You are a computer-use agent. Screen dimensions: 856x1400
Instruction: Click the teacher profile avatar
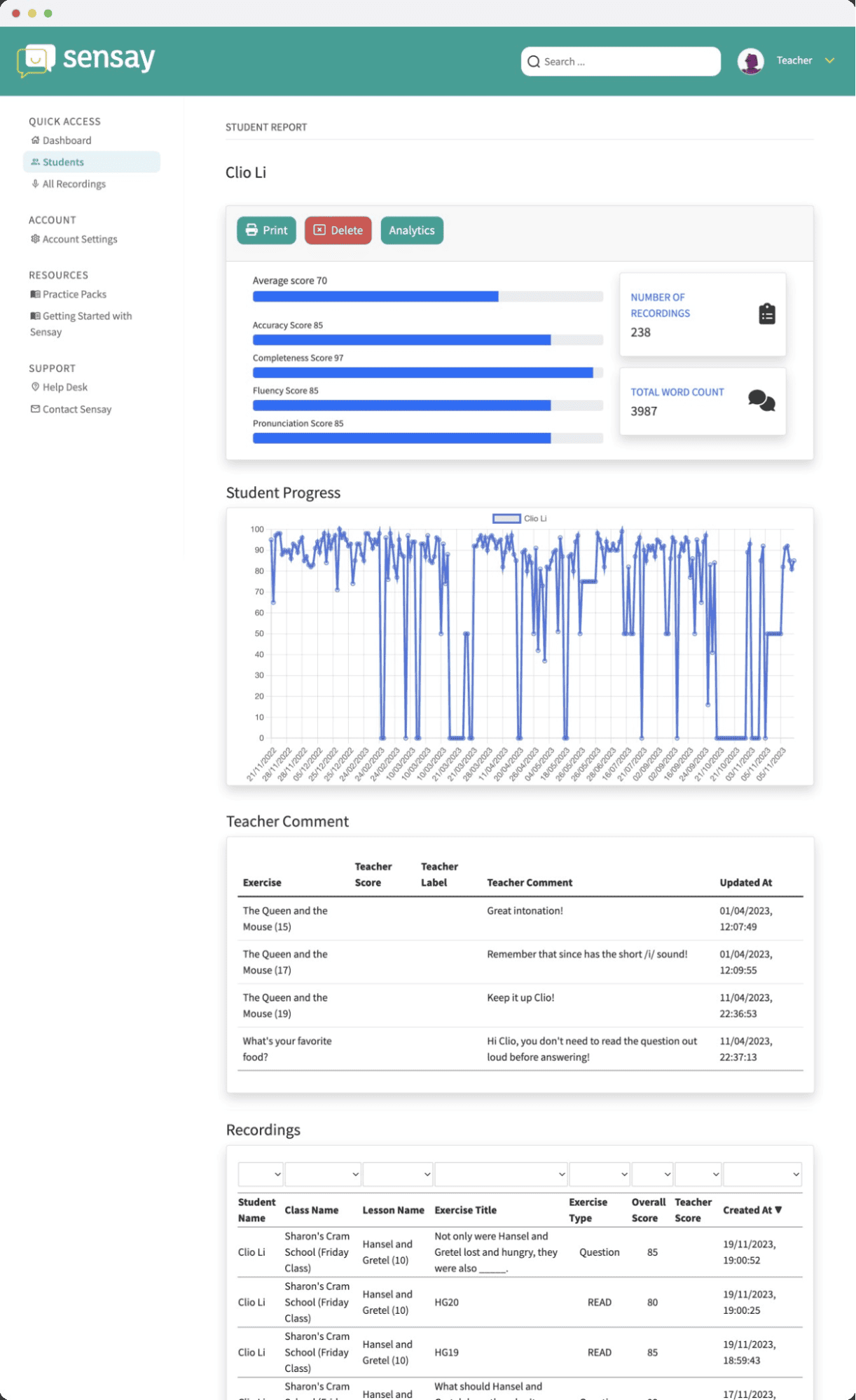[750, 62]
